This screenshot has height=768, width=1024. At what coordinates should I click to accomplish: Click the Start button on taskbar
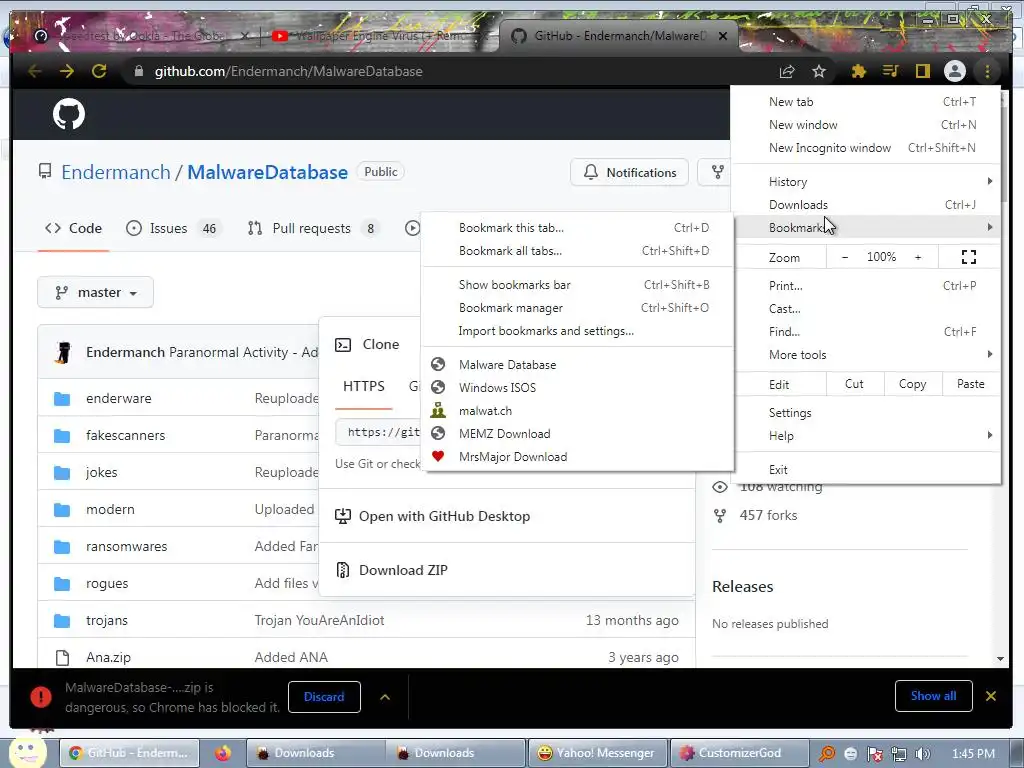(27, 753)
